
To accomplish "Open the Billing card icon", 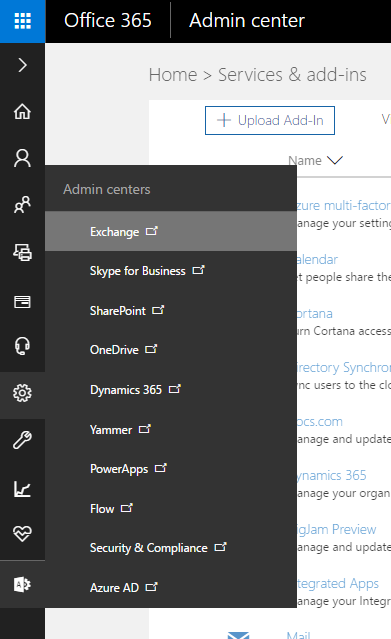I will [22, 302].
